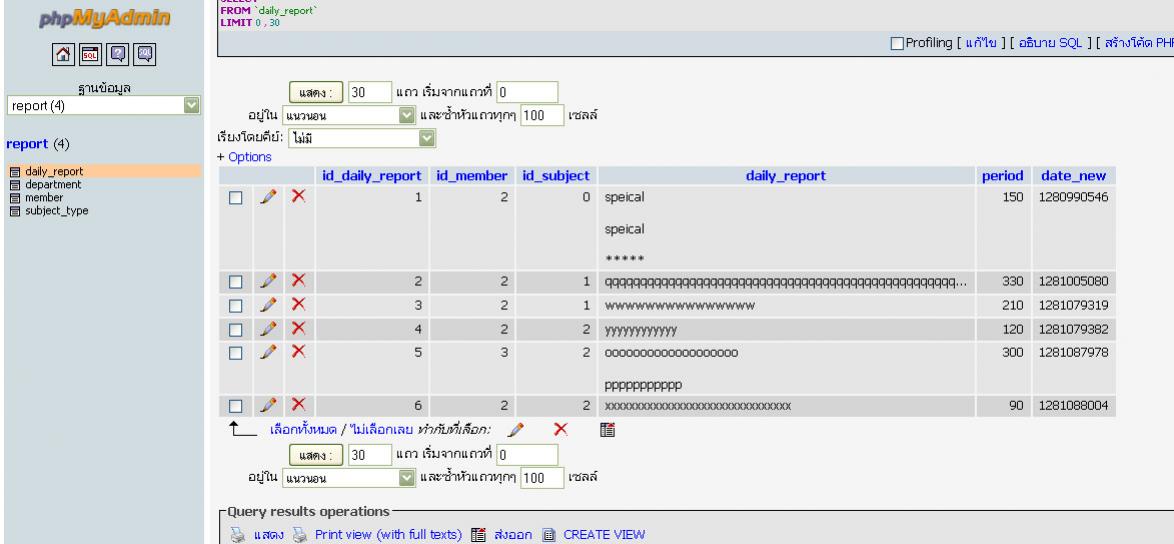Sort by period column header
This screenshot has height=544, width=1174.
coord(1003,176)
